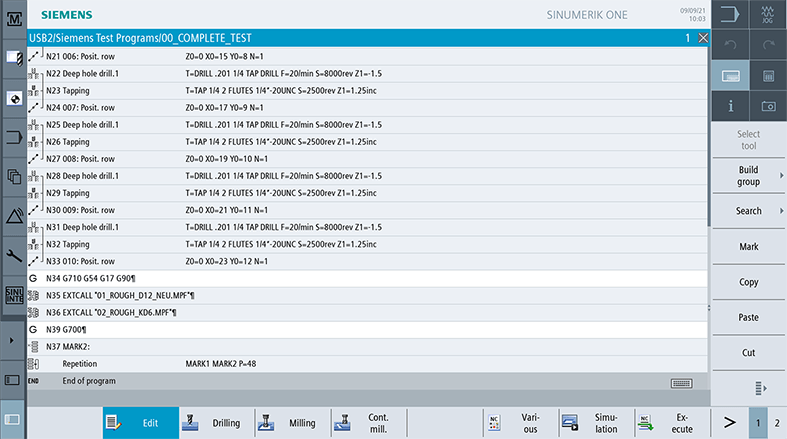787x439 pixels.
Task: Close the program editor window
Action: (703, 38)
